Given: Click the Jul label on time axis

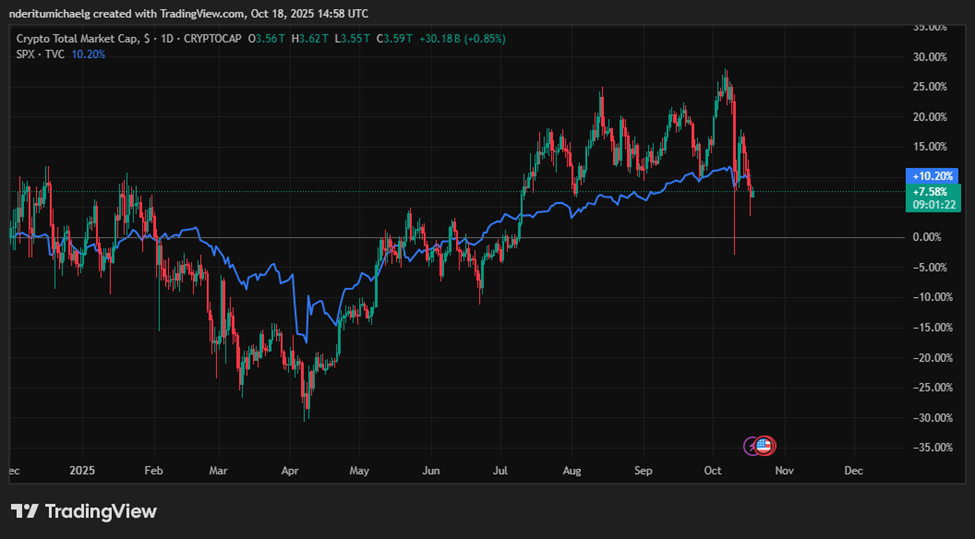Looking at the screenshot, I should 501,471.
